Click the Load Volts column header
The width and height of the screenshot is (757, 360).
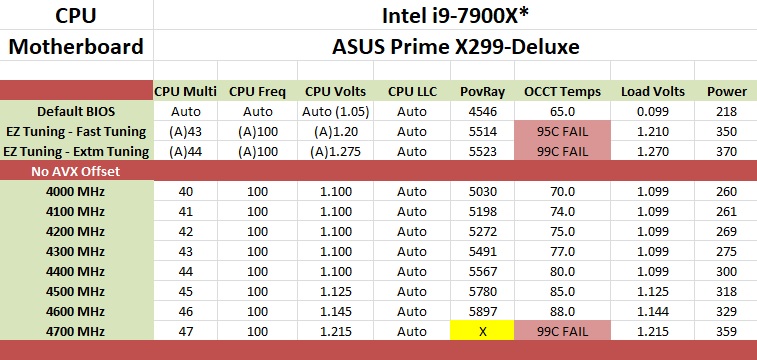(652, 91)
